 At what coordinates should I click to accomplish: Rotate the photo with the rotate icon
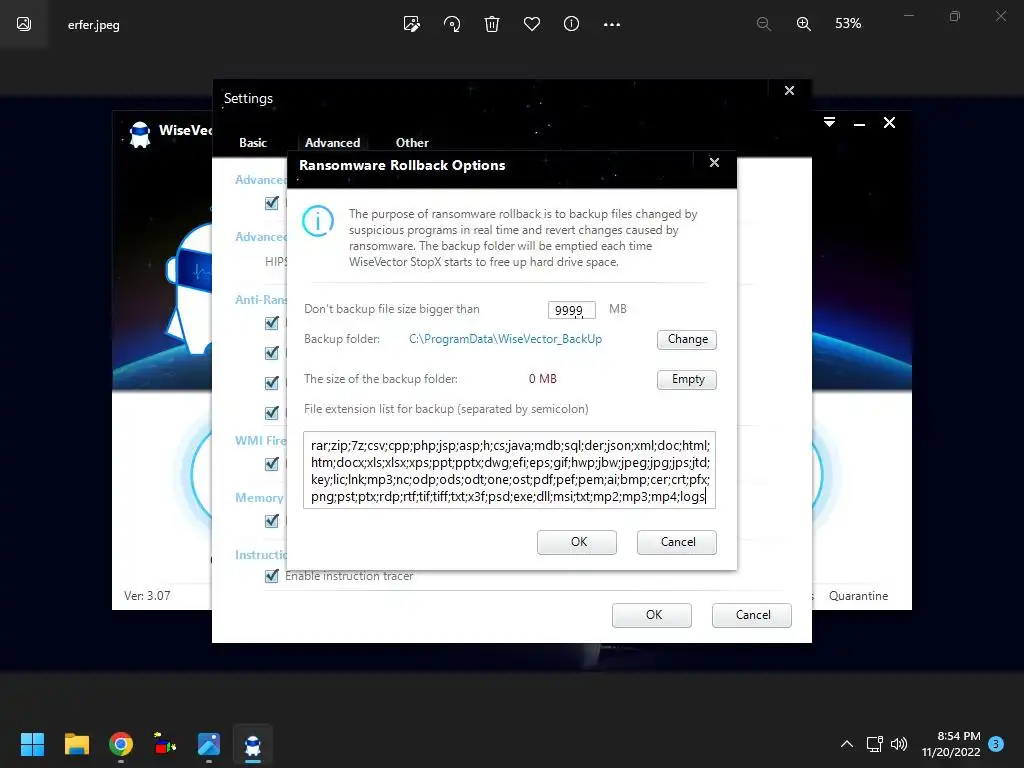tap(452, 24)
